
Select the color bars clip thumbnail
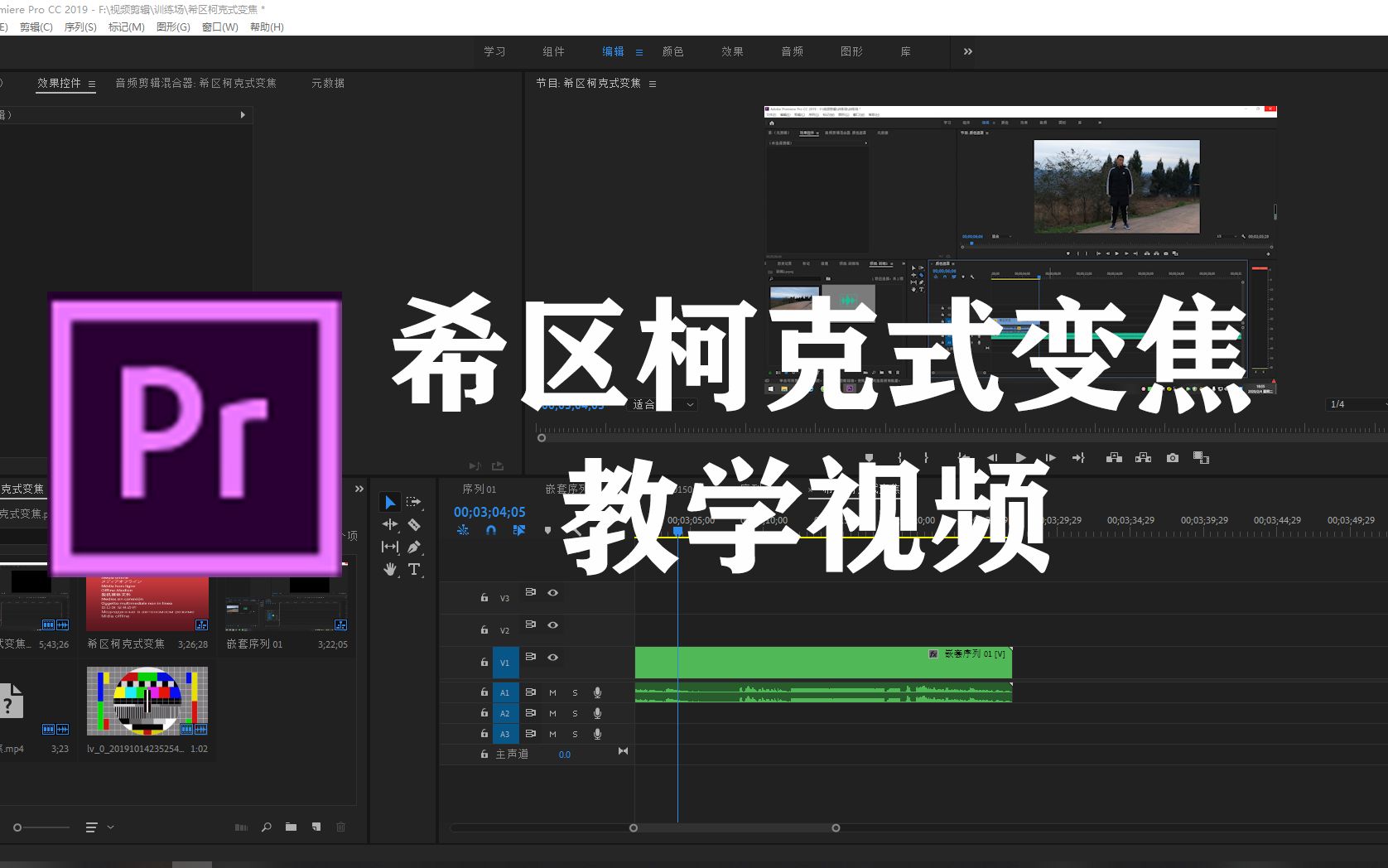147,701
